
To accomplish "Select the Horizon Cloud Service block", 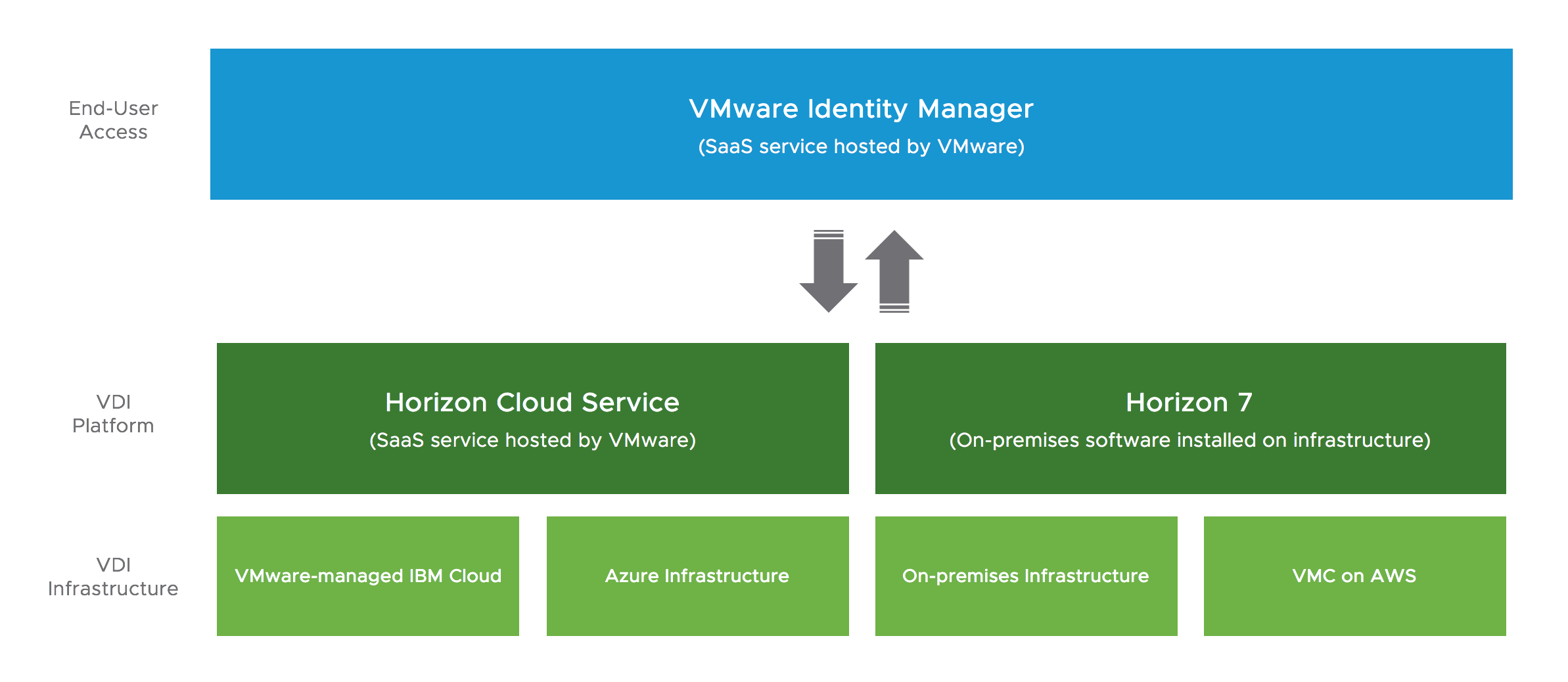I will pos(532,419).
